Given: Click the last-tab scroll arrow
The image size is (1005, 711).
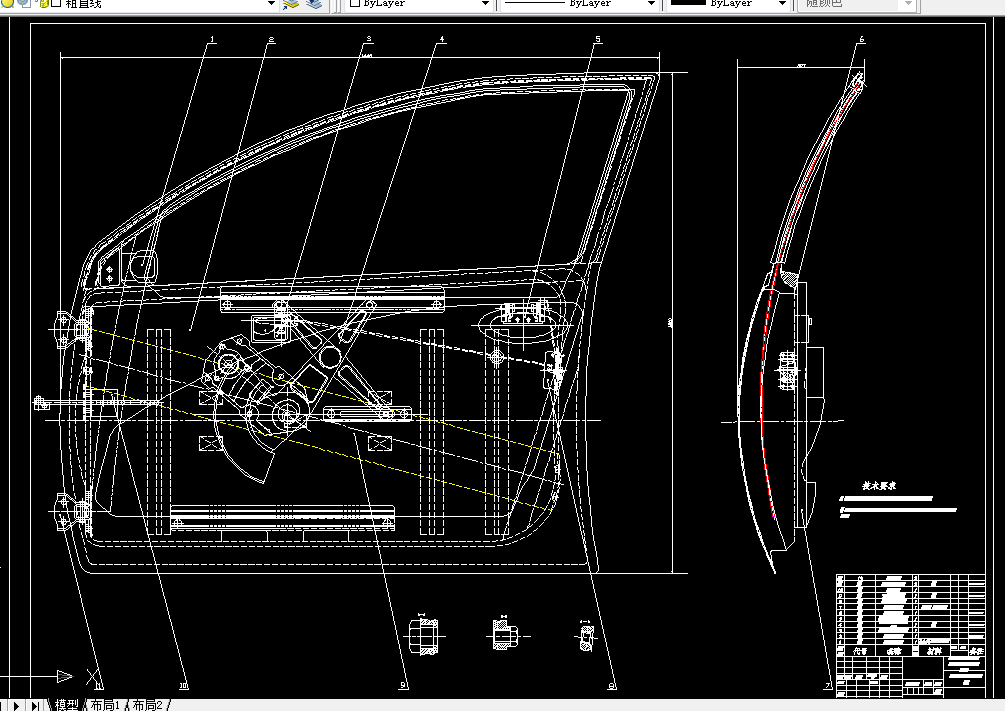Looking at the screenshot, I should tap(35, 705).
